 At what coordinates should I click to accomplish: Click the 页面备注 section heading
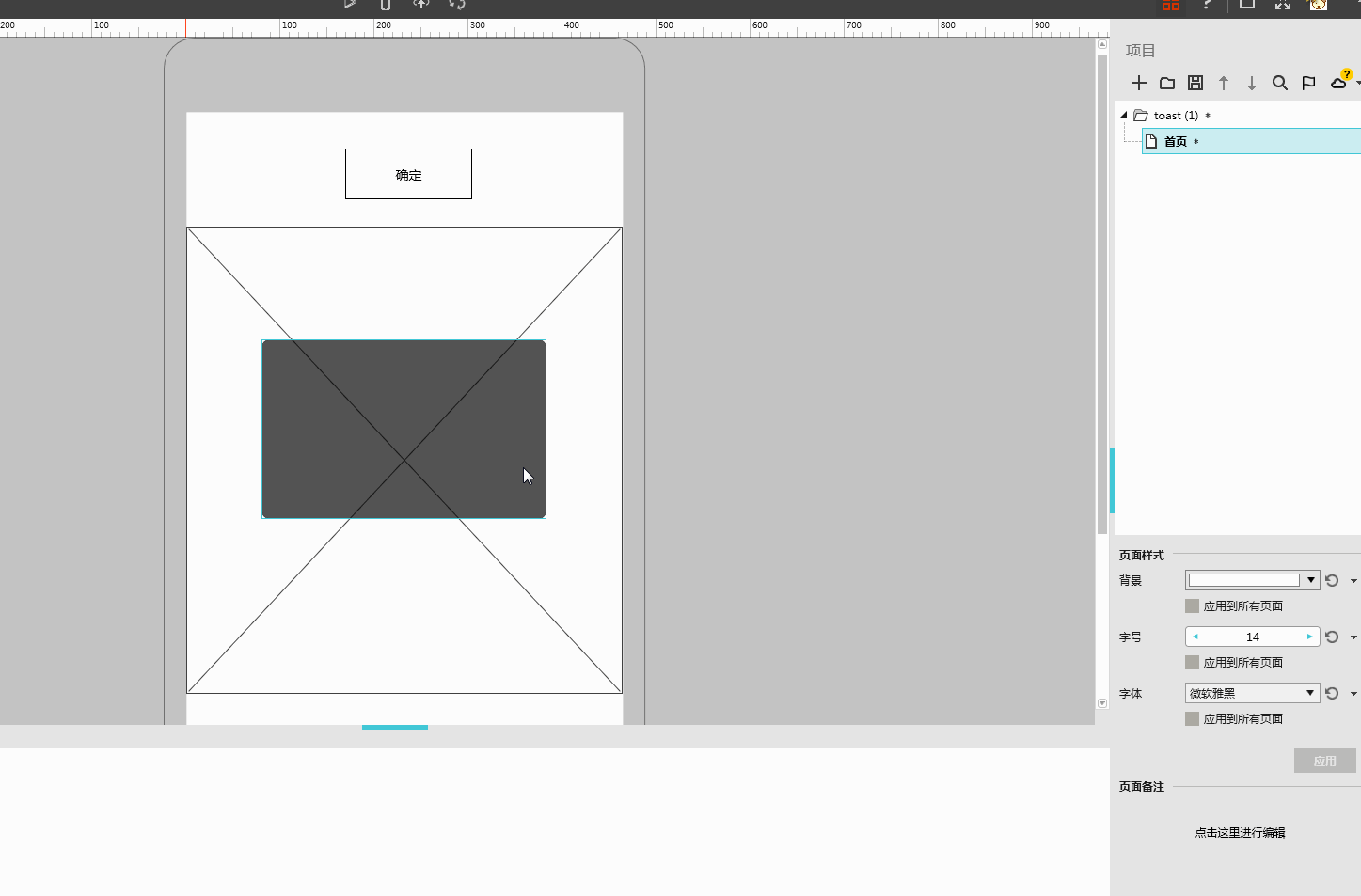click(1141, 787)
